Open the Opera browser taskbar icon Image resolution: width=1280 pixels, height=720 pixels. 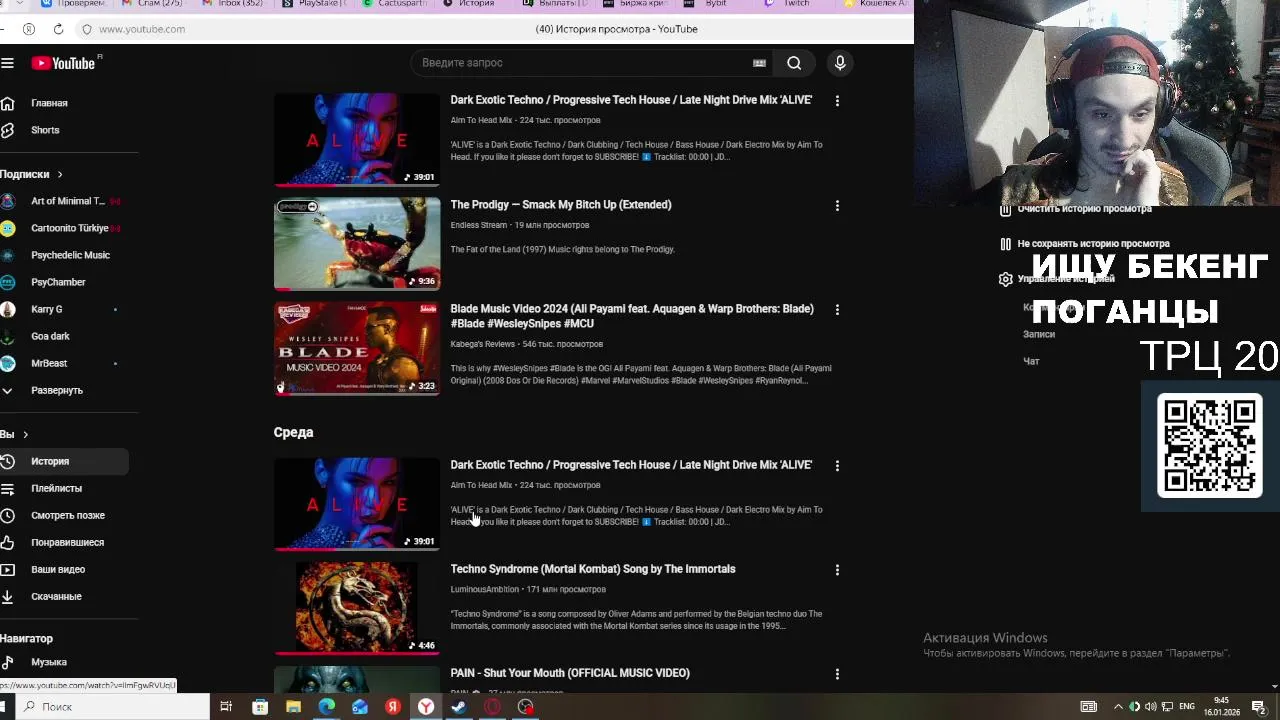492,707
